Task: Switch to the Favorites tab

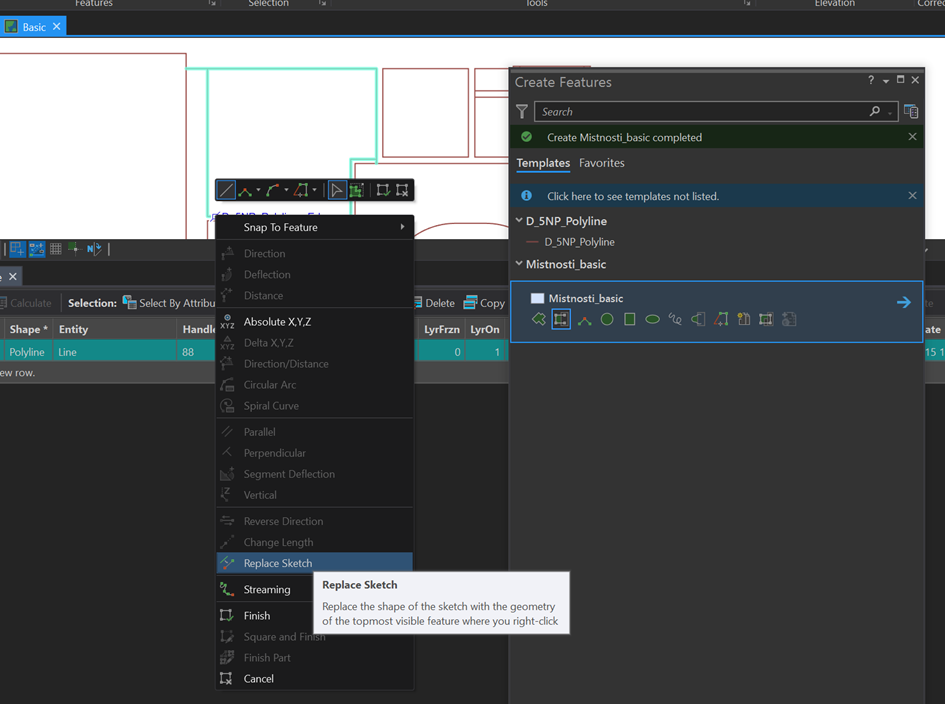Action: click(x=601, y=163)
